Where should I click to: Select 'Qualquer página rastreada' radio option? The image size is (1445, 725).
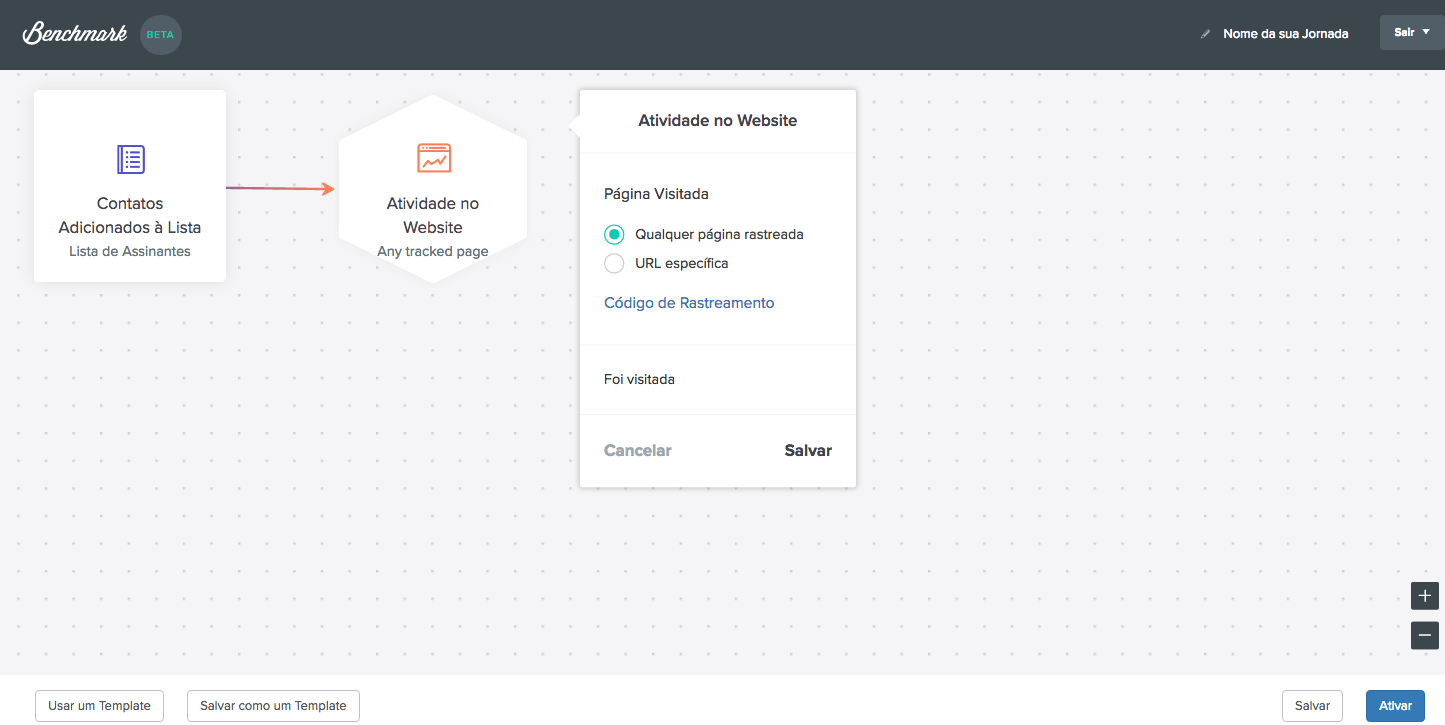[614, 235]
